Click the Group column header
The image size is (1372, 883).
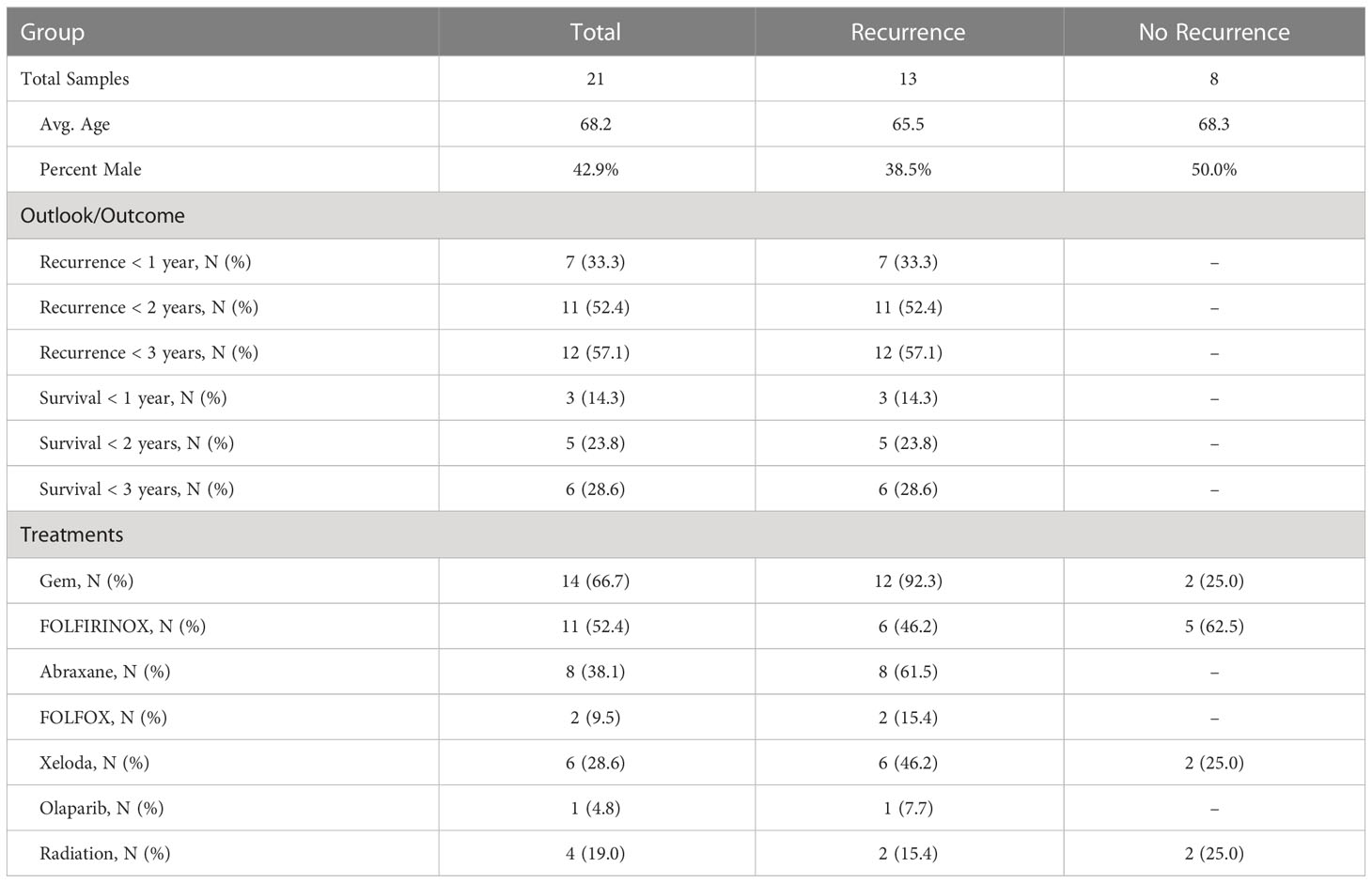53,32
